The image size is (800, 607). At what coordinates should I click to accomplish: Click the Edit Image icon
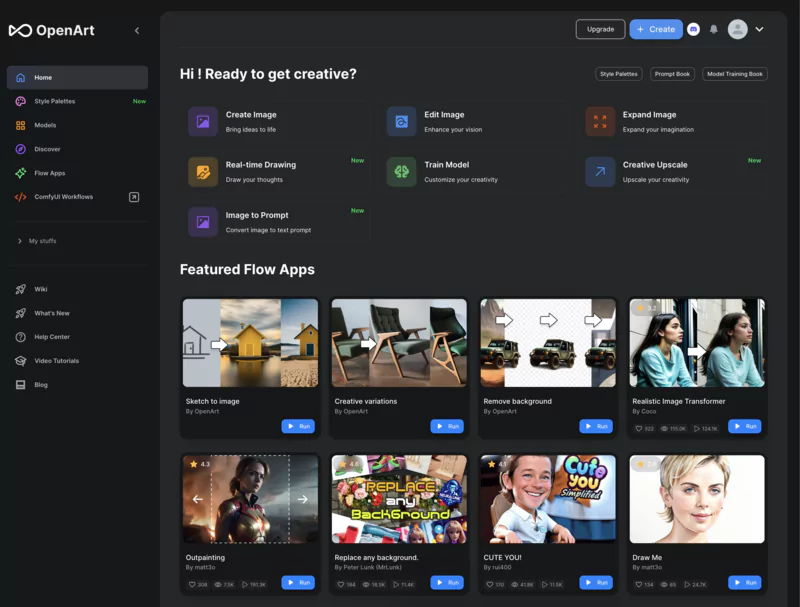pos(402,121)
